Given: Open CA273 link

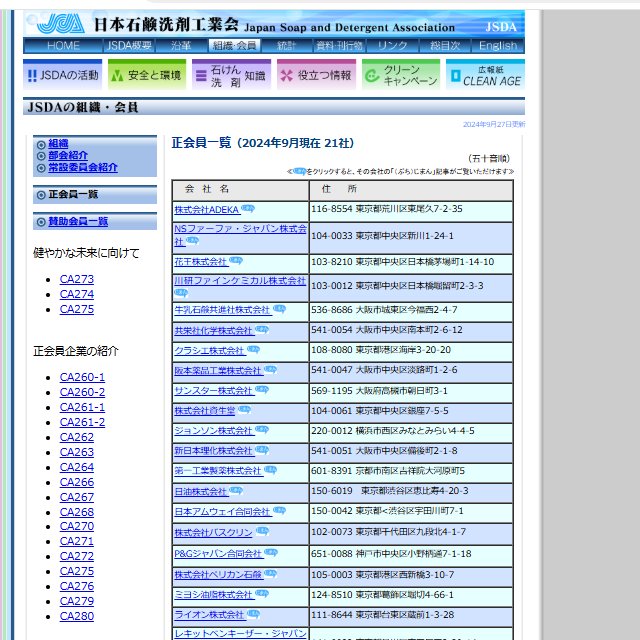Looking at the screenshot, I should (x=77, y=279).
